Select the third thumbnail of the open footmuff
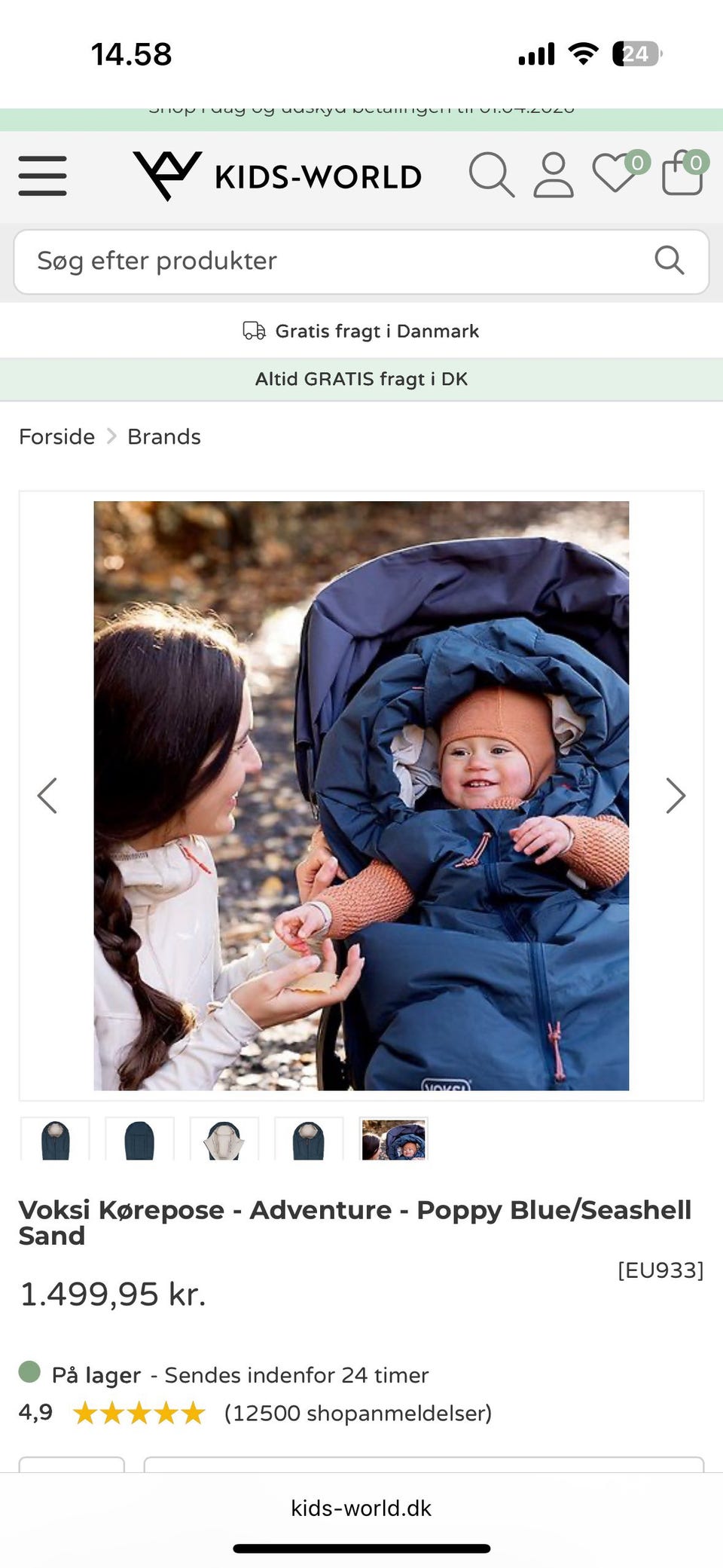The image size is (723, 1568). [x=224, y=1139]
